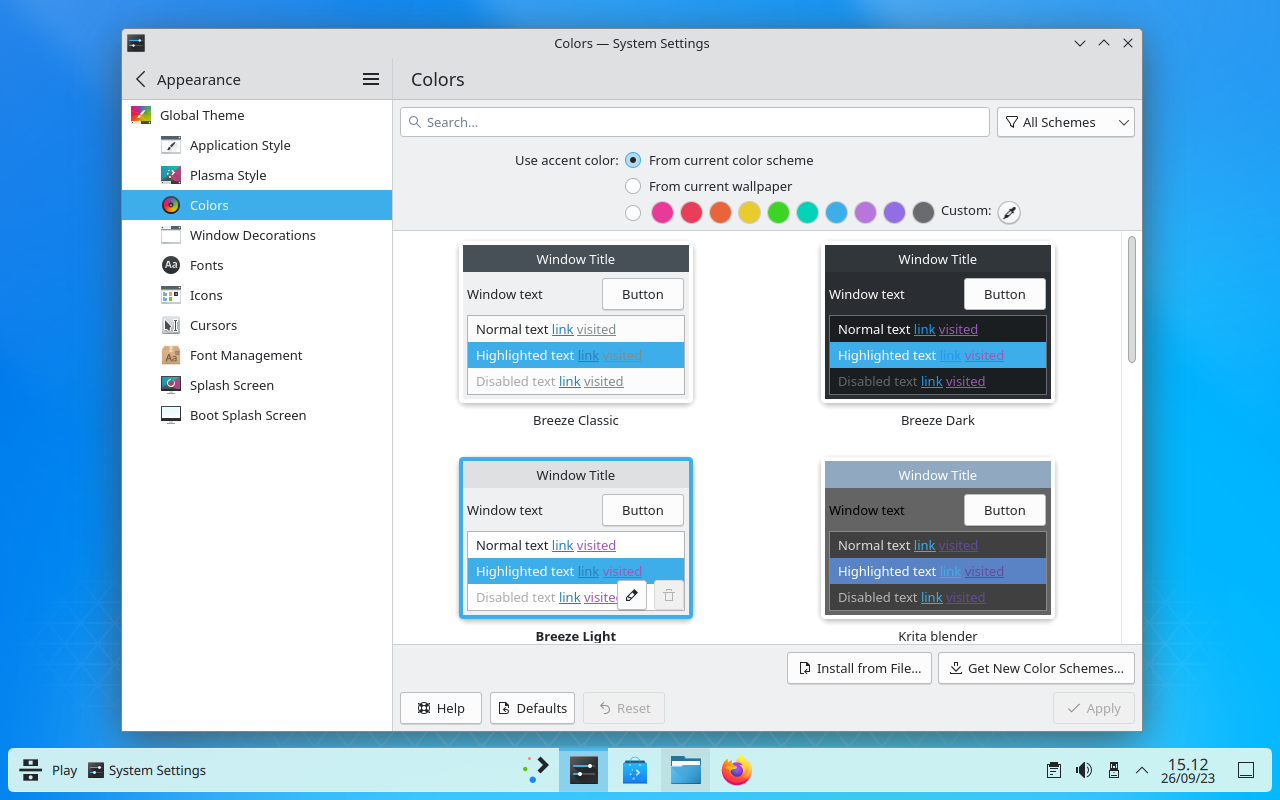Click the trash icon on Breeze Light scheme

[x=669, y=595]
